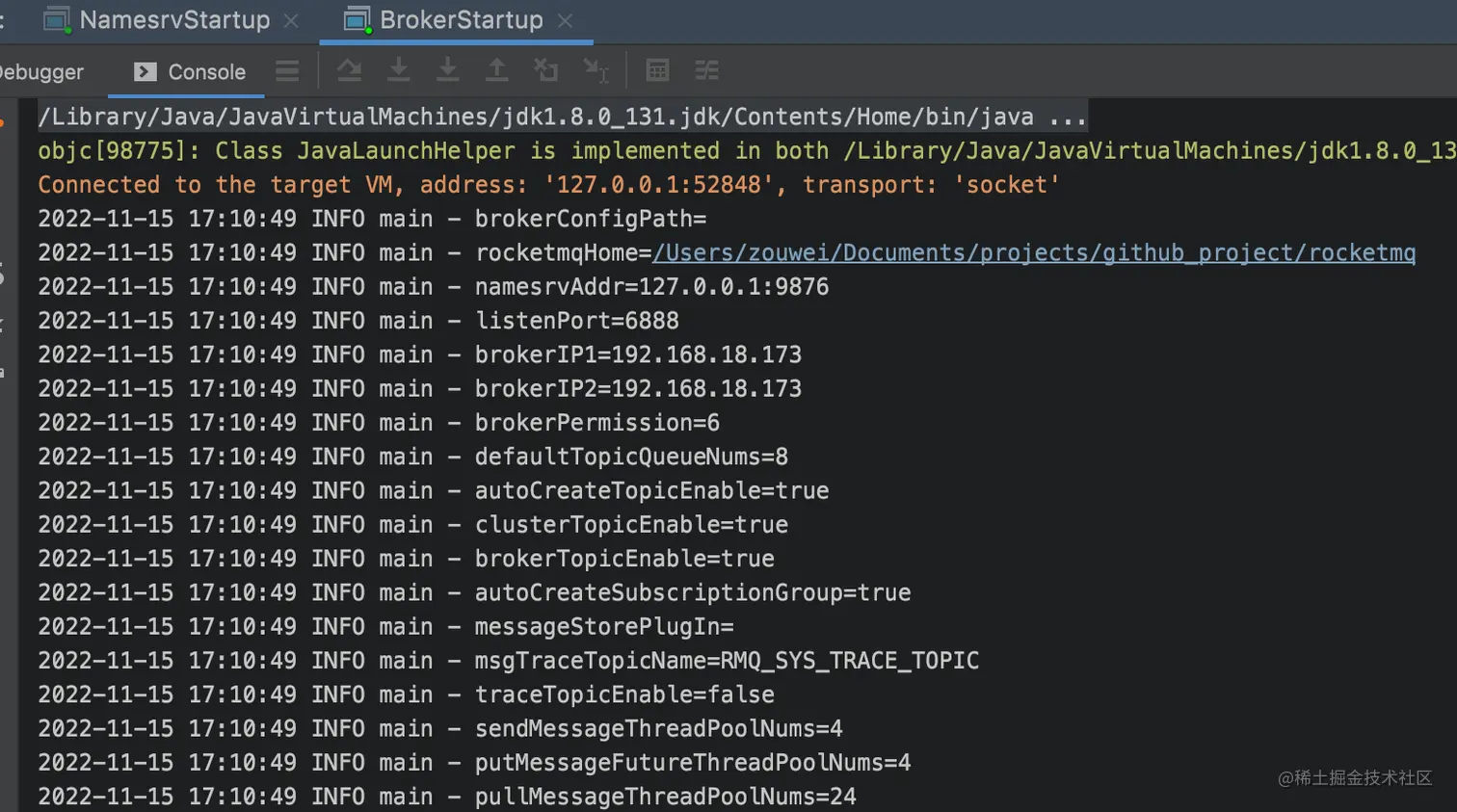The width and height of the screenshot is (1457, 812).
Task: Switch to the NamesrvStartup tab
Action: click(173, 20)
